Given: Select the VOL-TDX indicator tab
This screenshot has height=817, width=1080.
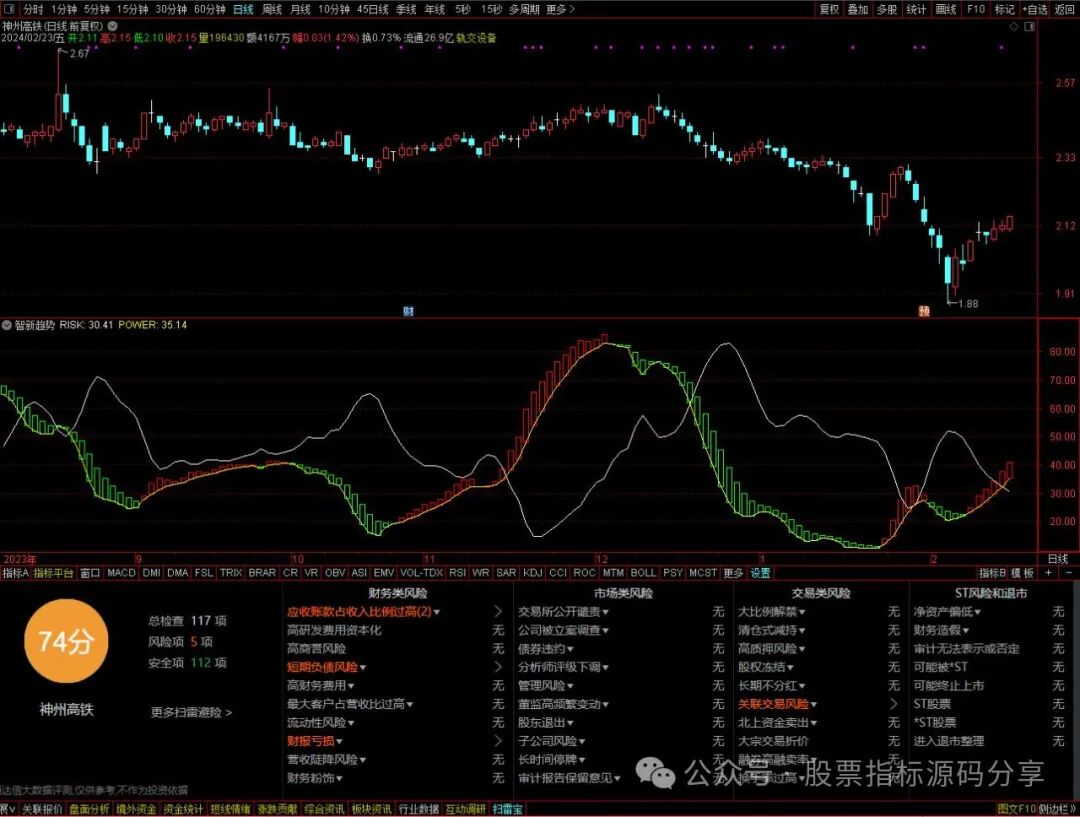Looking at the screenshot, I should [422, 572].
